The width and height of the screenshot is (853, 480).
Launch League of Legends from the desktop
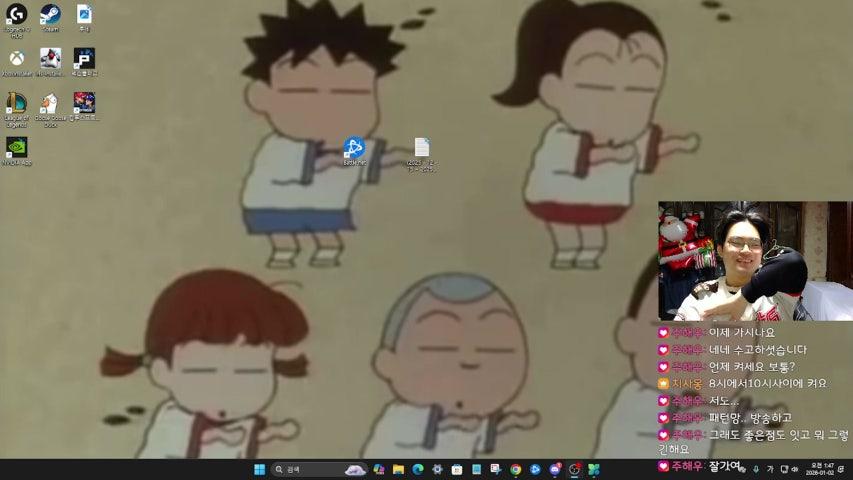click(x=17, y=109)
